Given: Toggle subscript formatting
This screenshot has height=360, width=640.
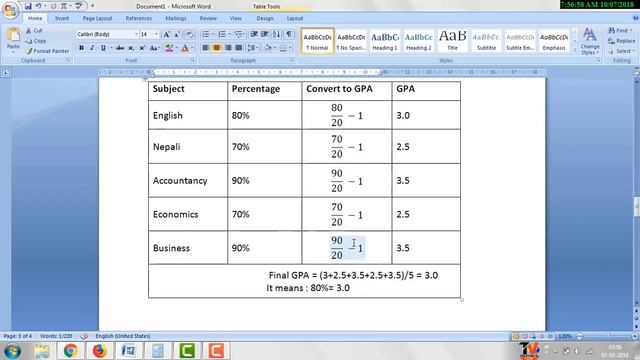Looking at the screenshot, I should [x=131, y=48].
